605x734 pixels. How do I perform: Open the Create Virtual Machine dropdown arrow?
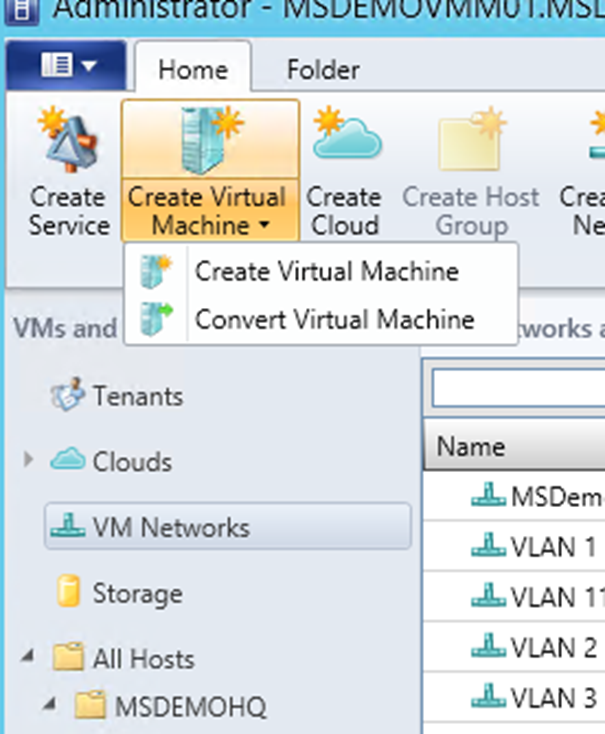coord(265,225)
